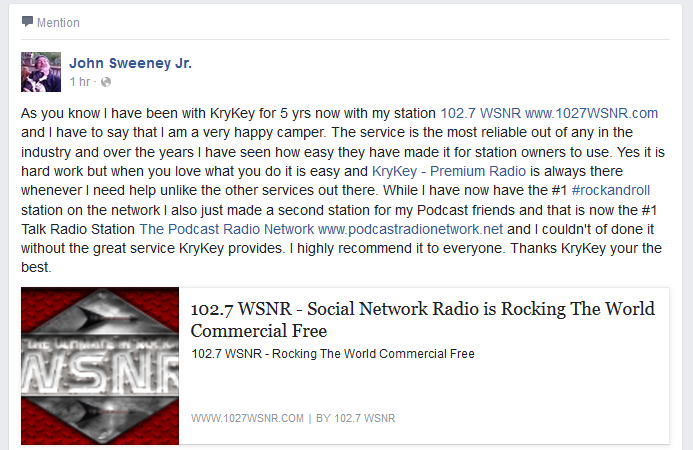Screen dimensions: 693x450
Task: Click the Mention speech bubble icon
Action: point(27,22)
